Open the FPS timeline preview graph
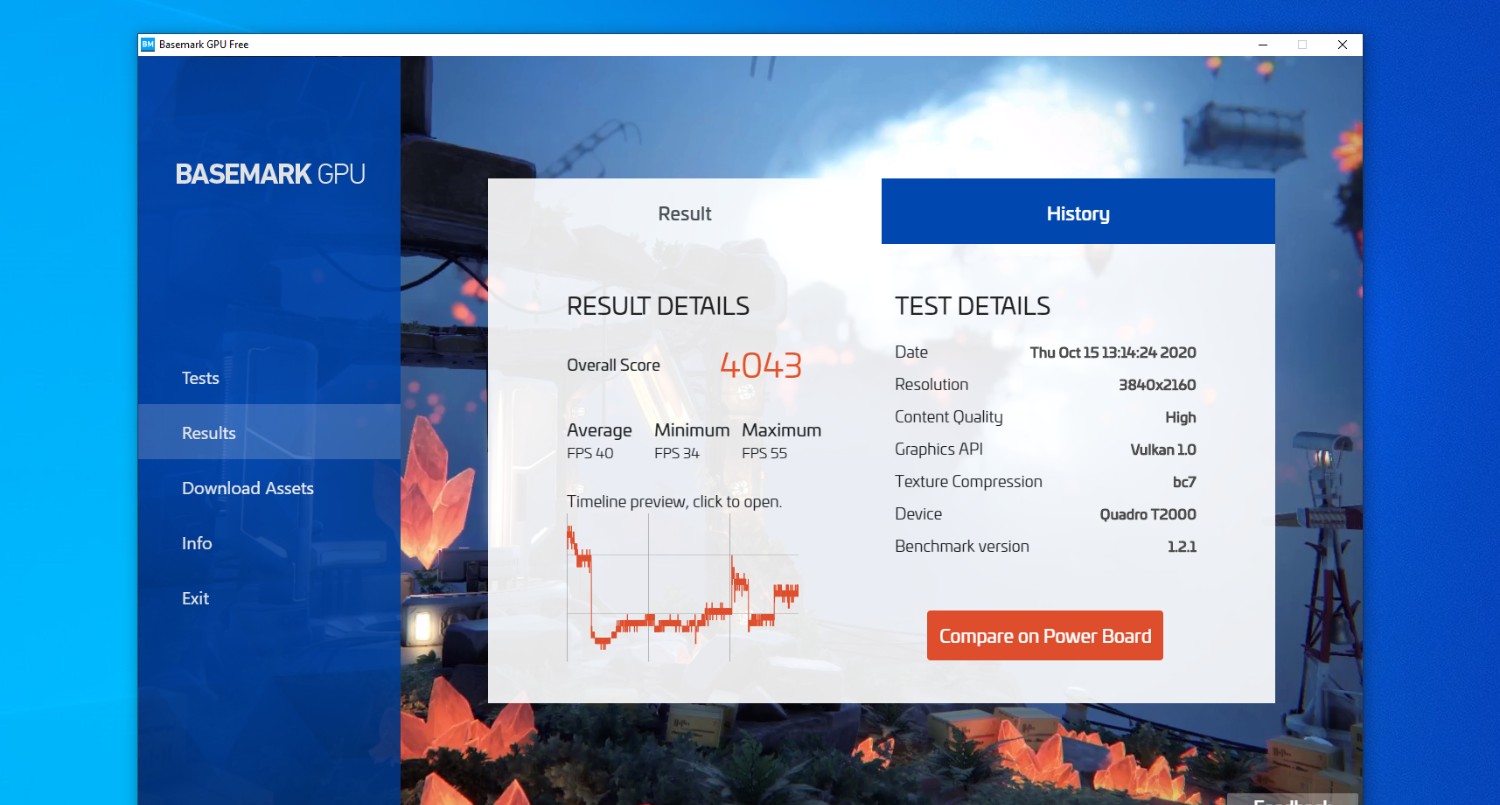 coord(683,588)
